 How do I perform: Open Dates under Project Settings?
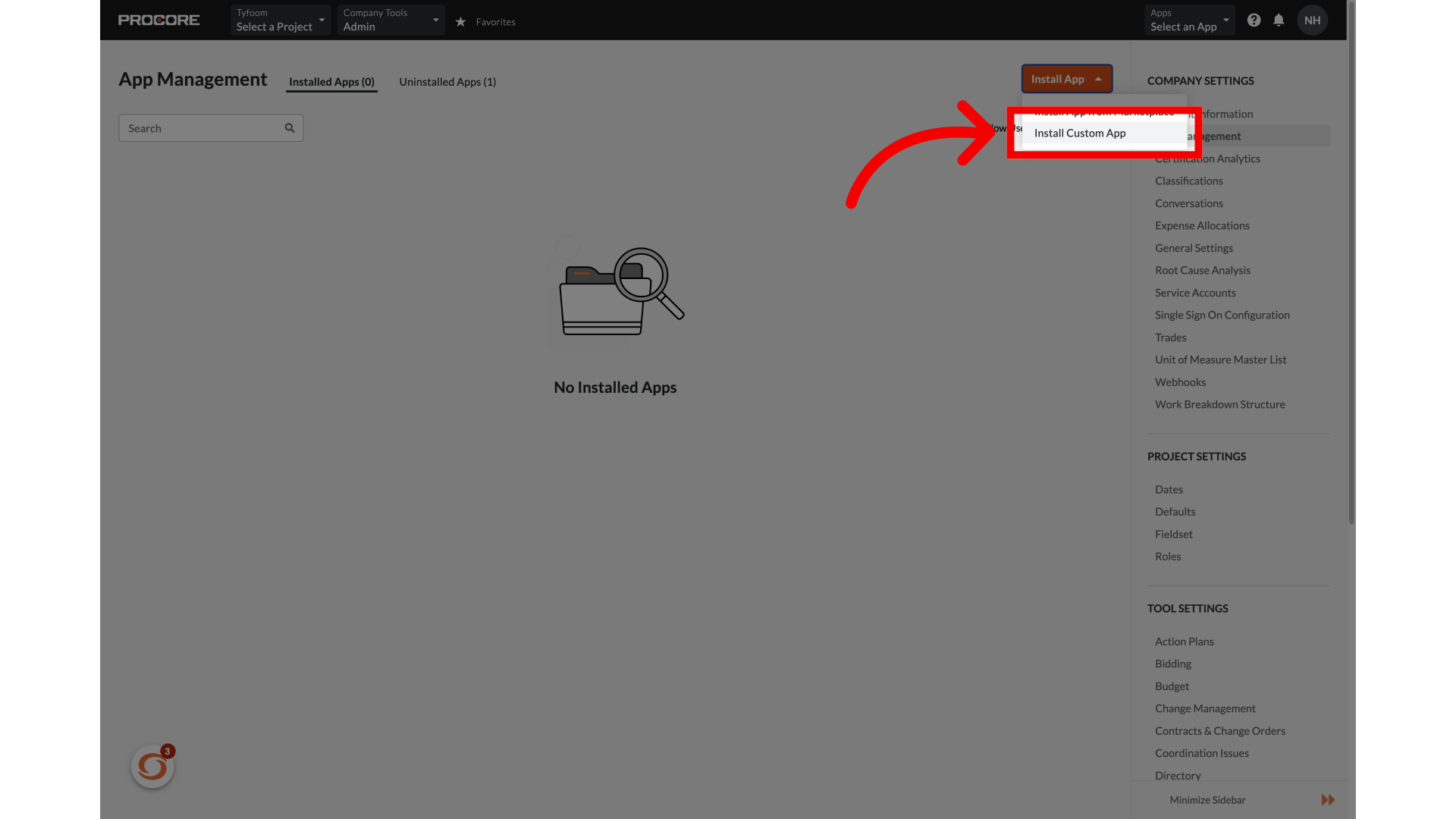coord(1169,490)
